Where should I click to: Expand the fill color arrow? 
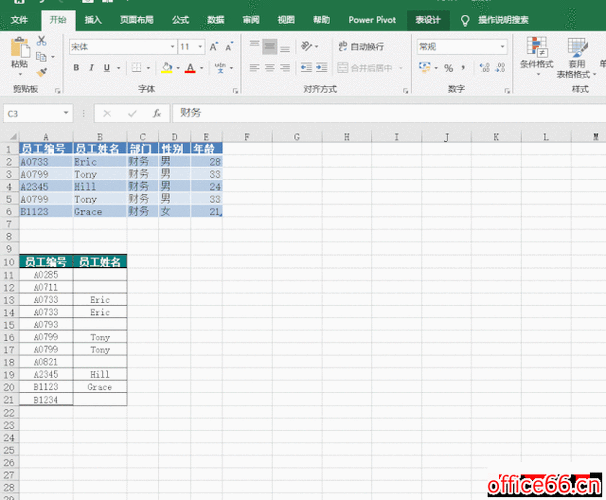(178, 68)
